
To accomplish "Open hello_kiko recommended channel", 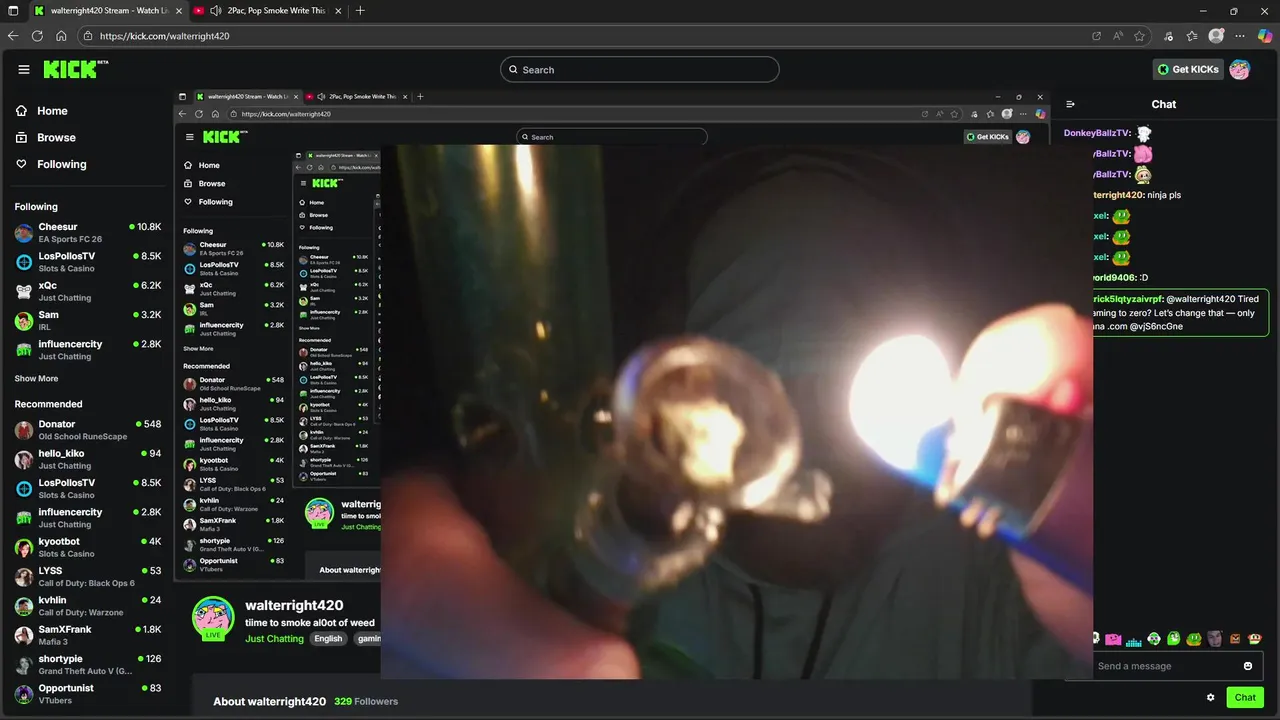I will pyautogui.click(x=88, y=459).
